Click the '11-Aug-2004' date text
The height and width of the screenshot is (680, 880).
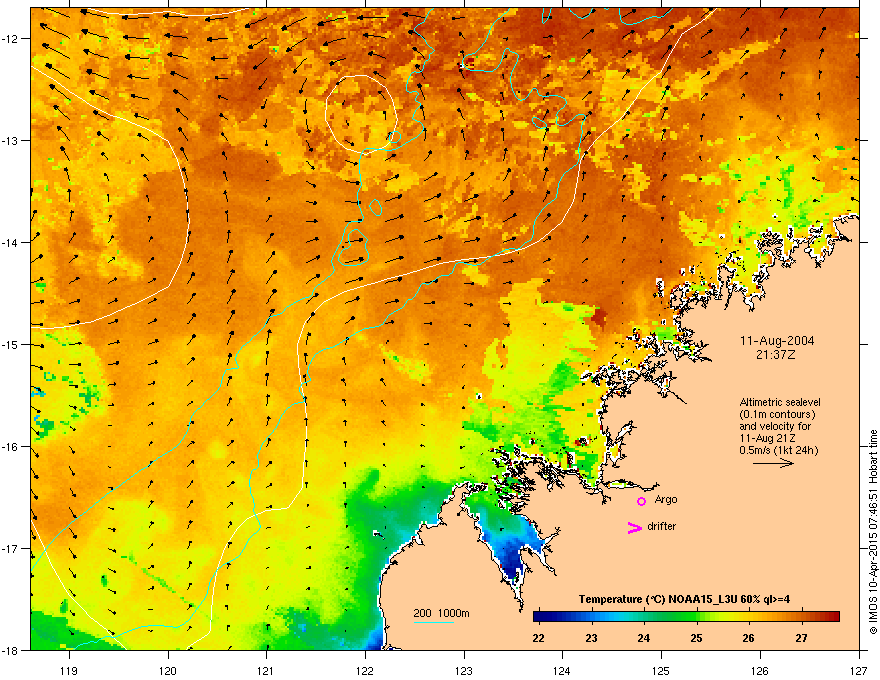(777, 341)
